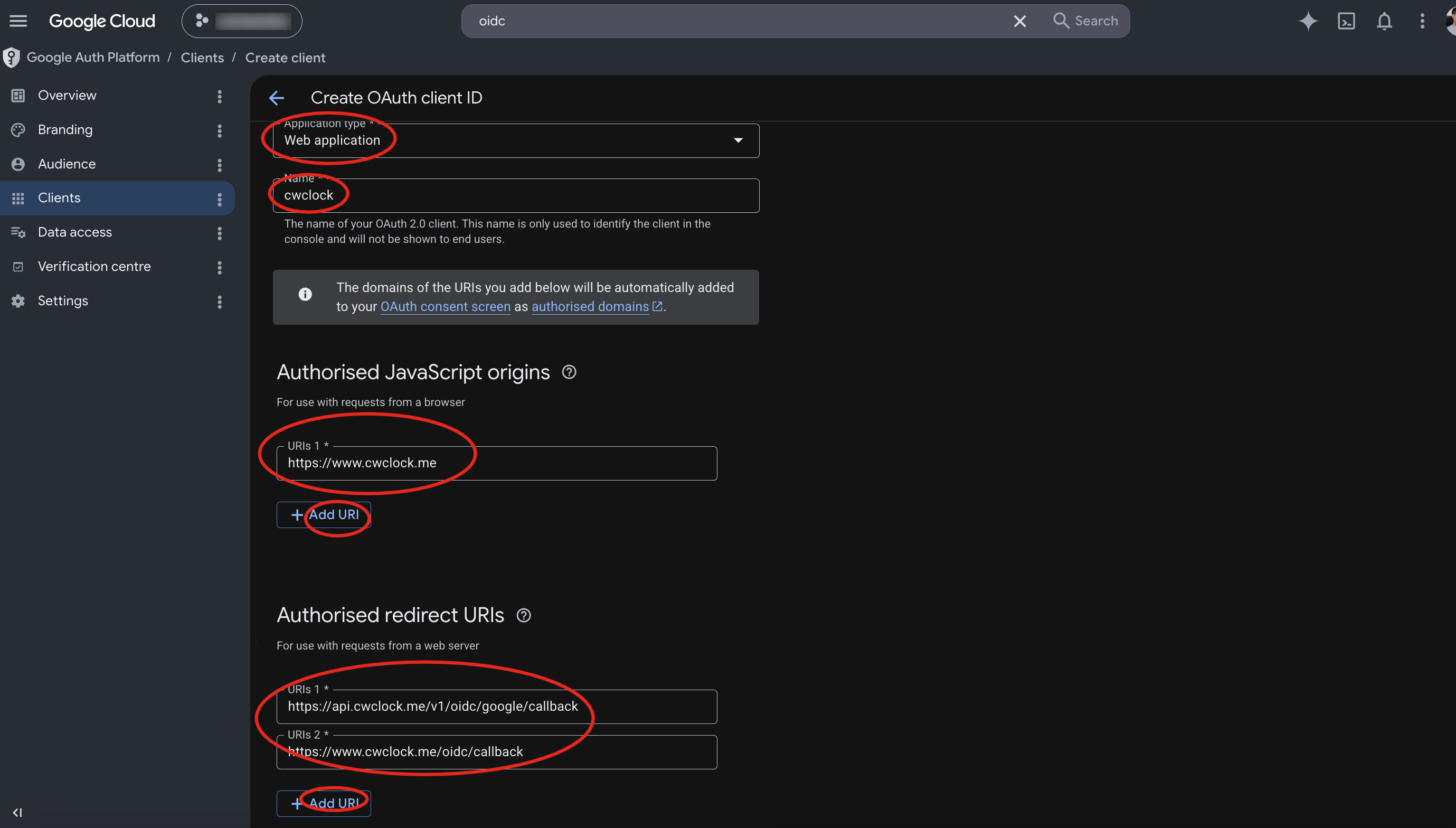Image resolution: width=1456 pixels, height=828 pixels.
Task: Open Audience row three-dot menu
Action: point(220,165)
